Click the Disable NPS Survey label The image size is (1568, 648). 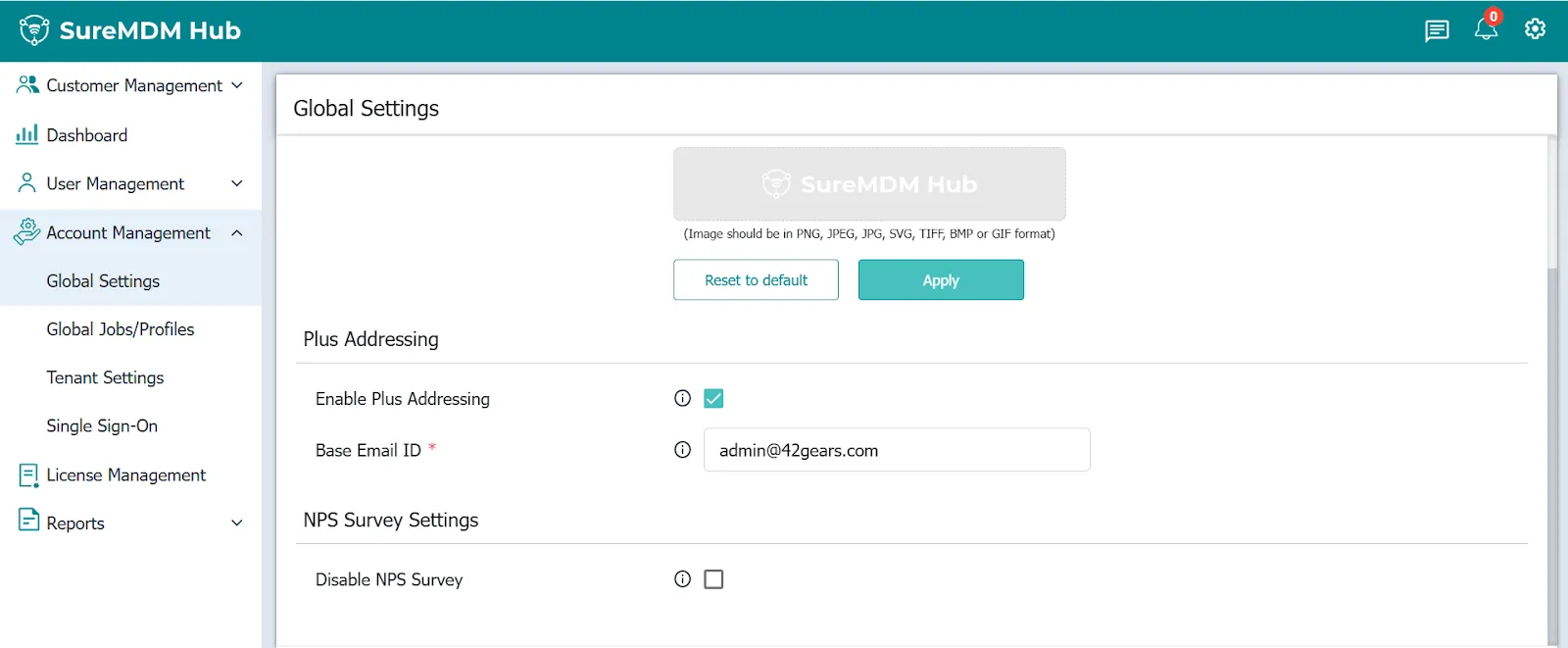pos(389,579)
